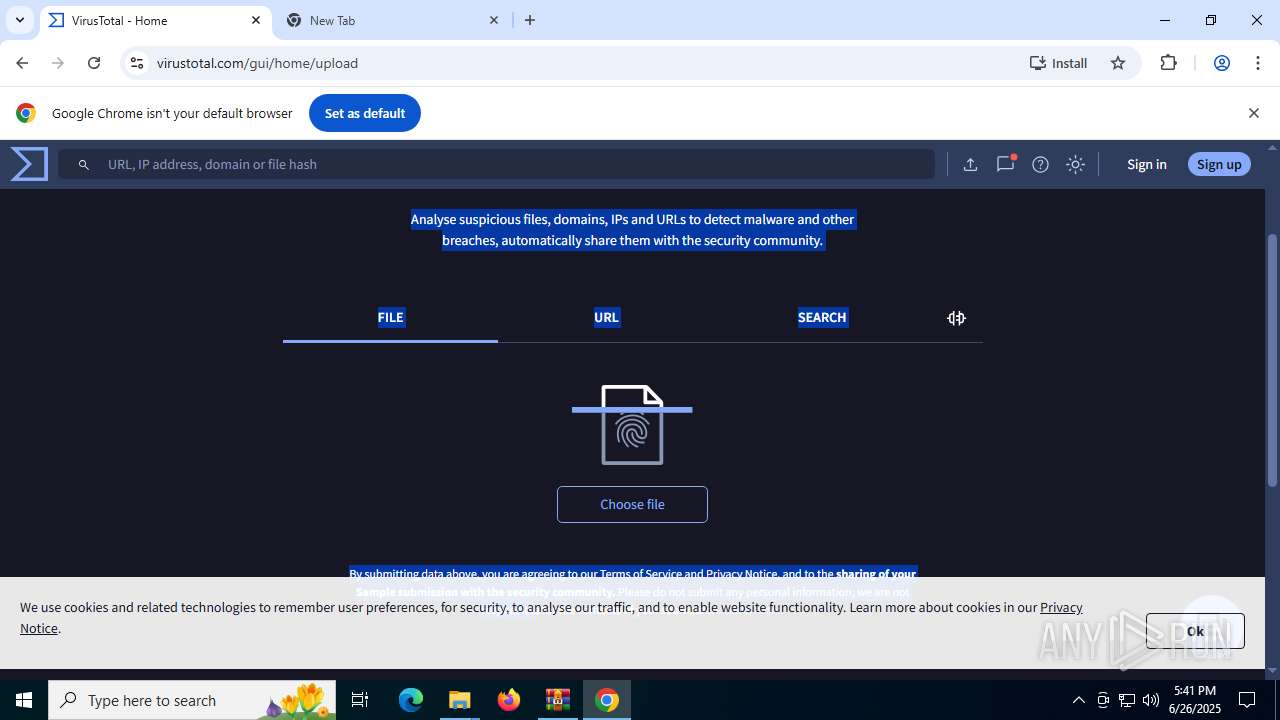Open the taskbar clock and date
The height and width of the screenshot is (720, 1280).
1194,700
